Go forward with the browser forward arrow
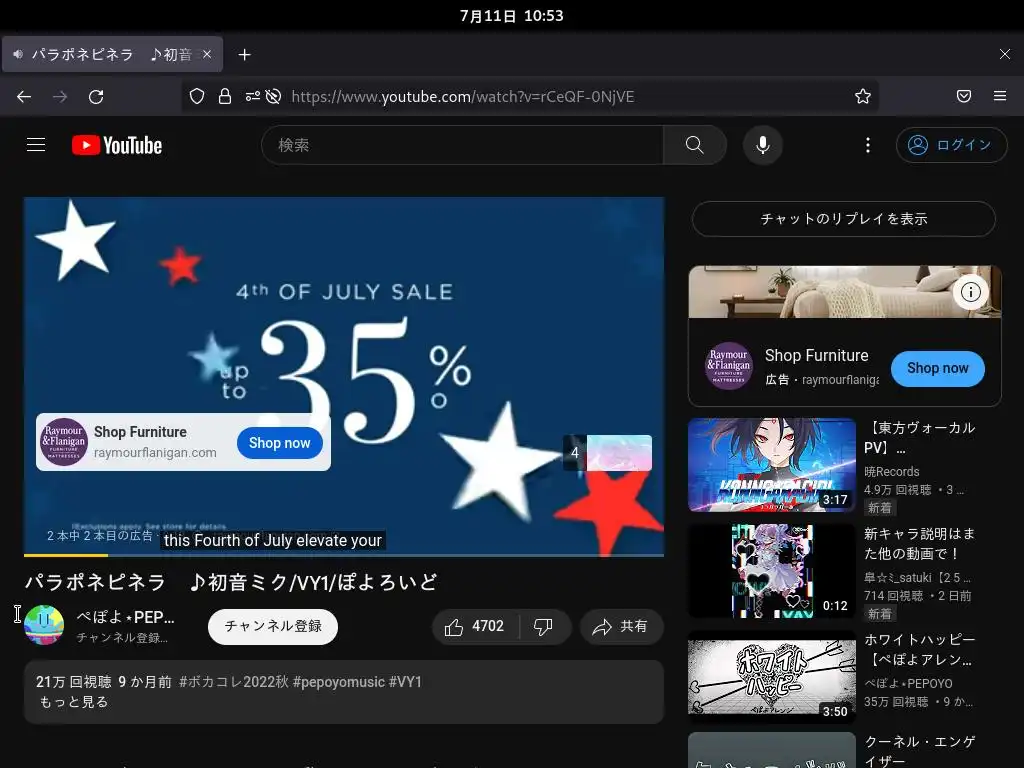Viewport: 1024px width, 768px height. point(60,97)
